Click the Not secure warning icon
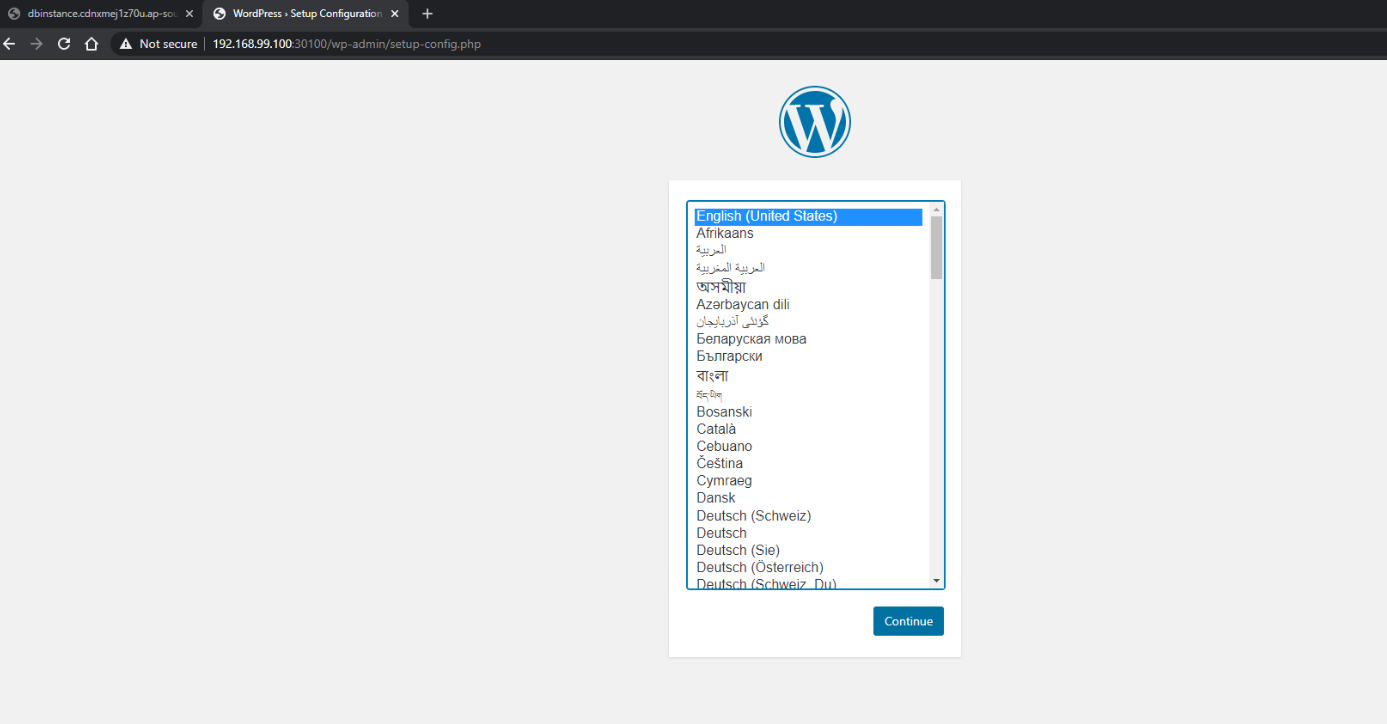1387x724 pixels. [x=126, y=44]
